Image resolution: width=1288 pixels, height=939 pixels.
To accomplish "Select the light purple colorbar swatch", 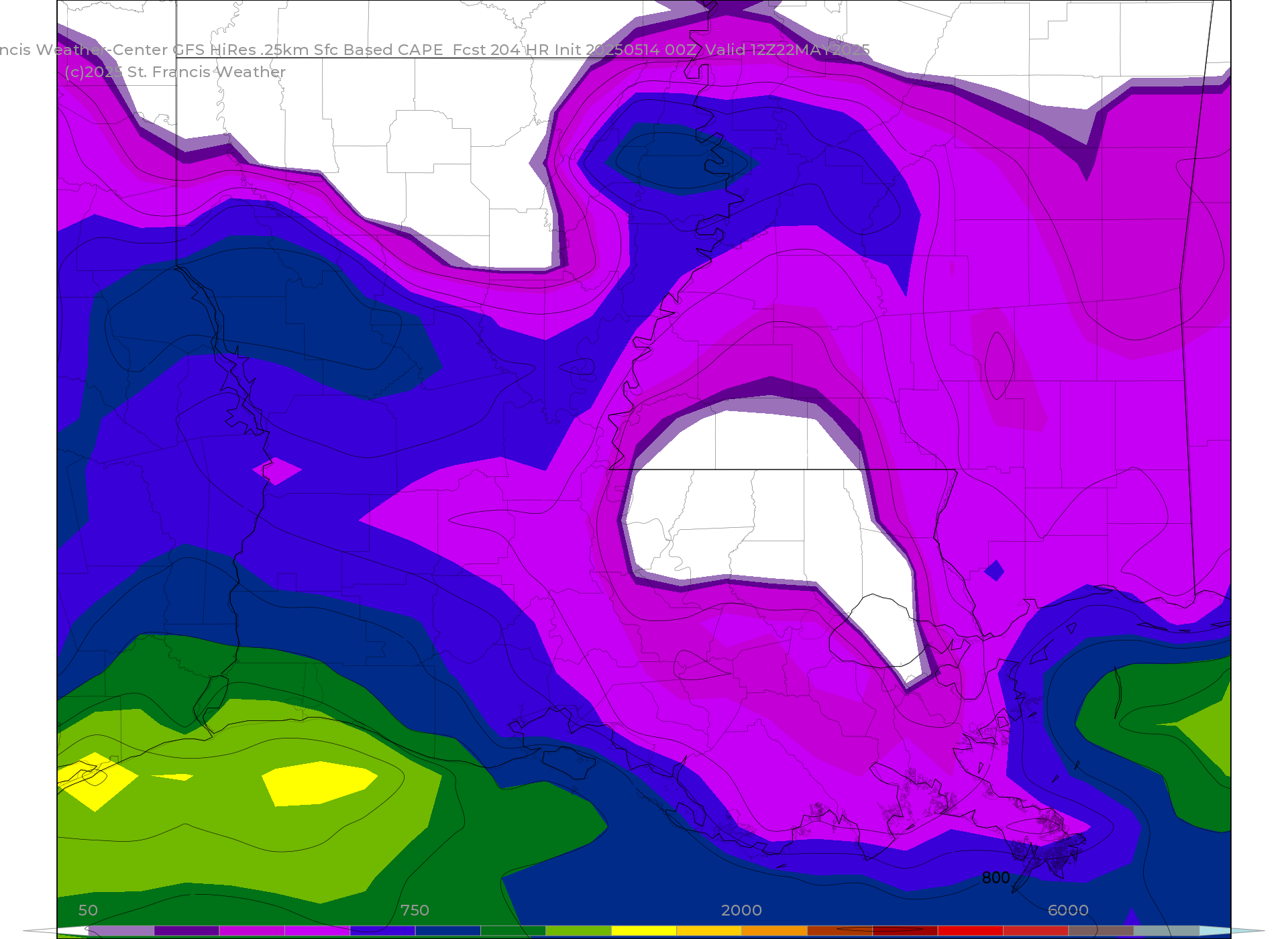I will click(121, 931).
